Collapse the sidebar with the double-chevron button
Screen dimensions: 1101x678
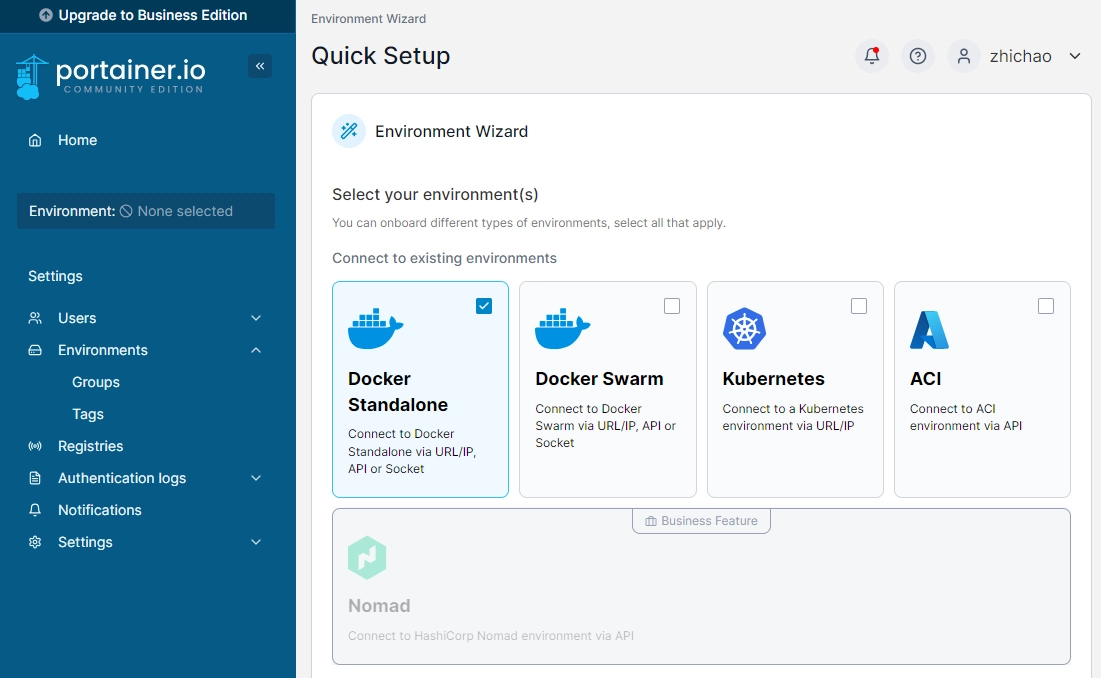coord(260,65)
